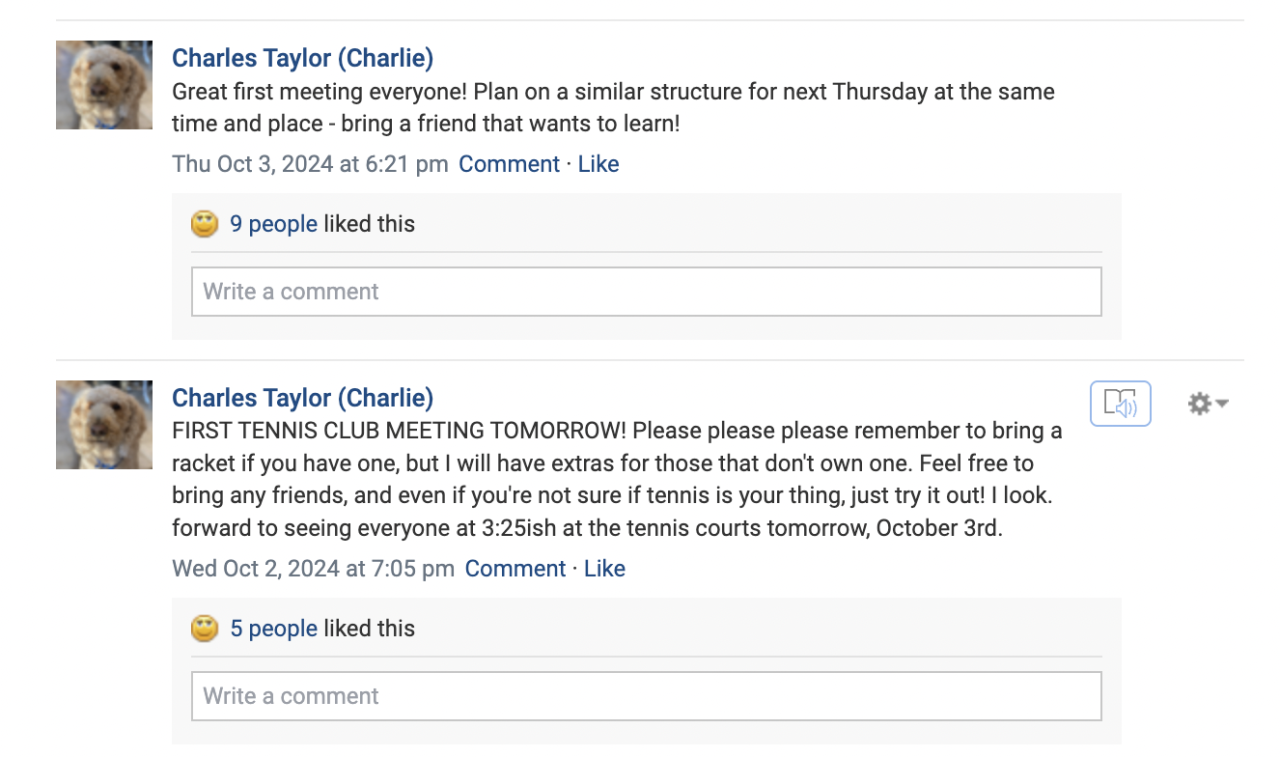Click Comment on the Oct 2 post
Viewport: 1280px width, 757px height.
tap(515, 569)
